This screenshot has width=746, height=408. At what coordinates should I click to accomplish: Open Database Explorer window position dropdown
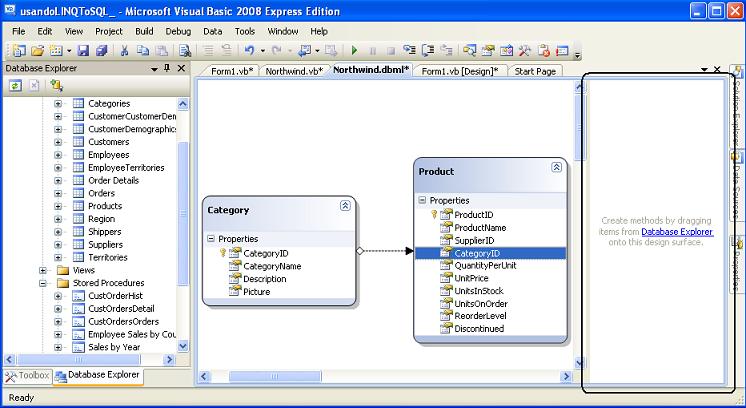(154, 69)
